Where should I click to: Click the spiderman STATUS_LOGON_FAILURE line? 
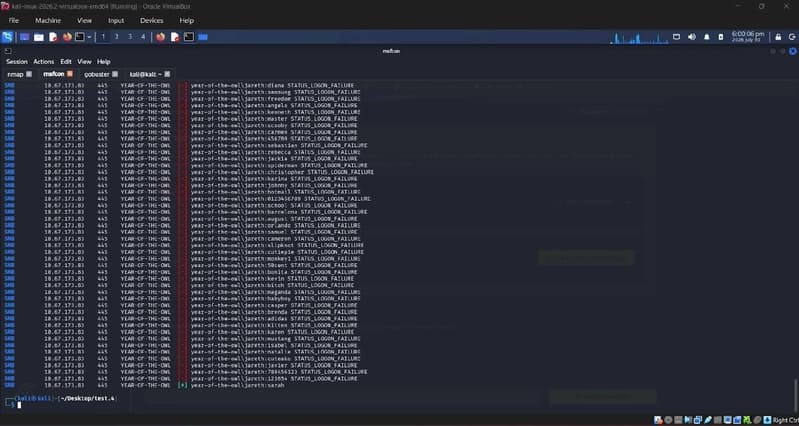186,165
